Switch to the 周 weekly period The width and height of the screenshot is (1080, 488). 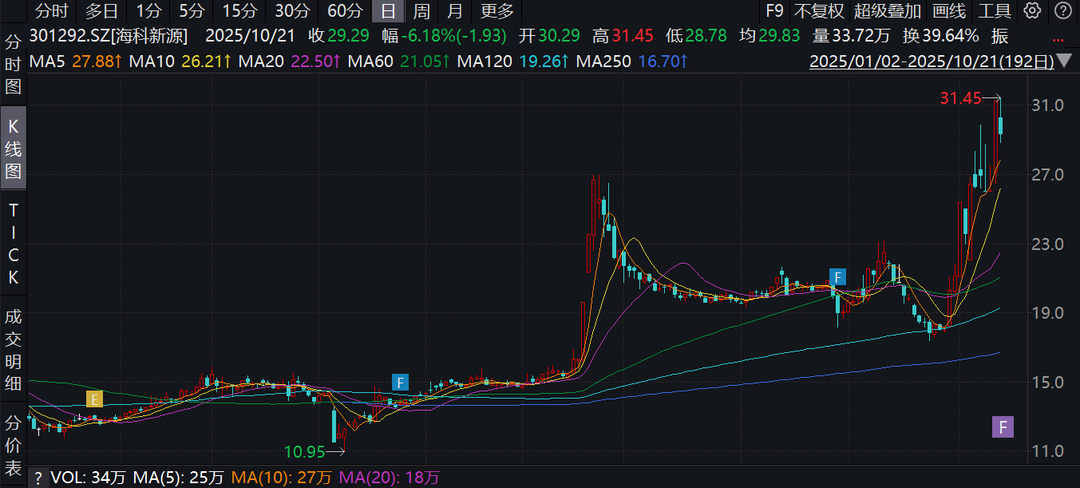pos(422,11)
